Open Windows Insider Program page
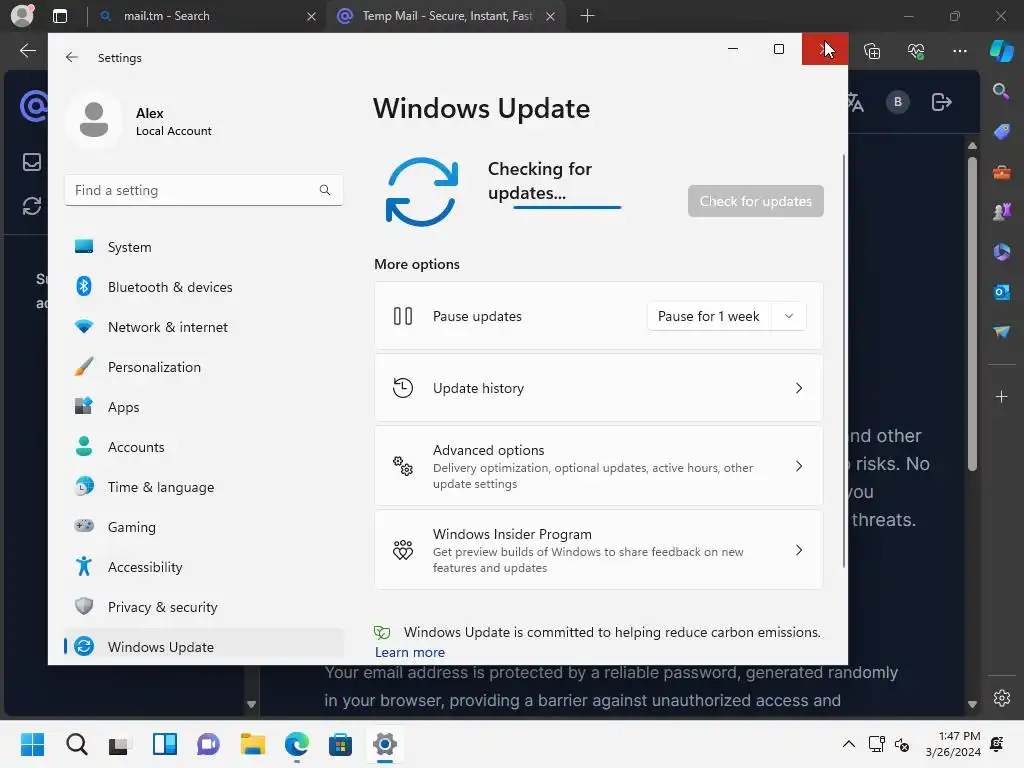This screenshot has width=1024, height=768. 598,550
